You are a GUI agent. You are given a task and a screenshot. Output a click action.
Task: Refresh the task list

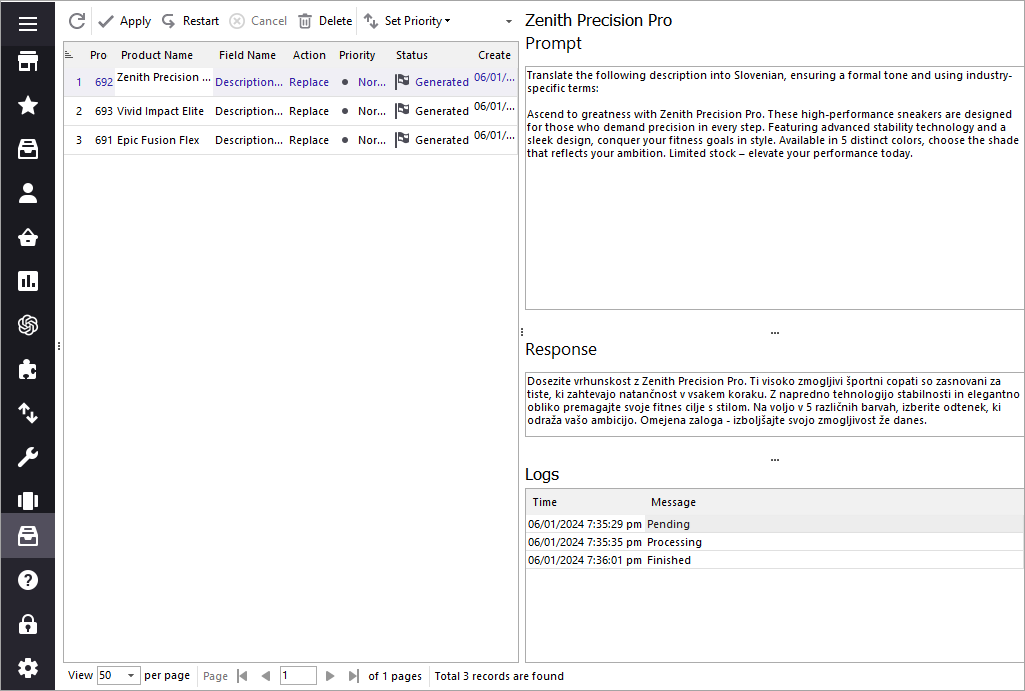(x=77, y=21)
